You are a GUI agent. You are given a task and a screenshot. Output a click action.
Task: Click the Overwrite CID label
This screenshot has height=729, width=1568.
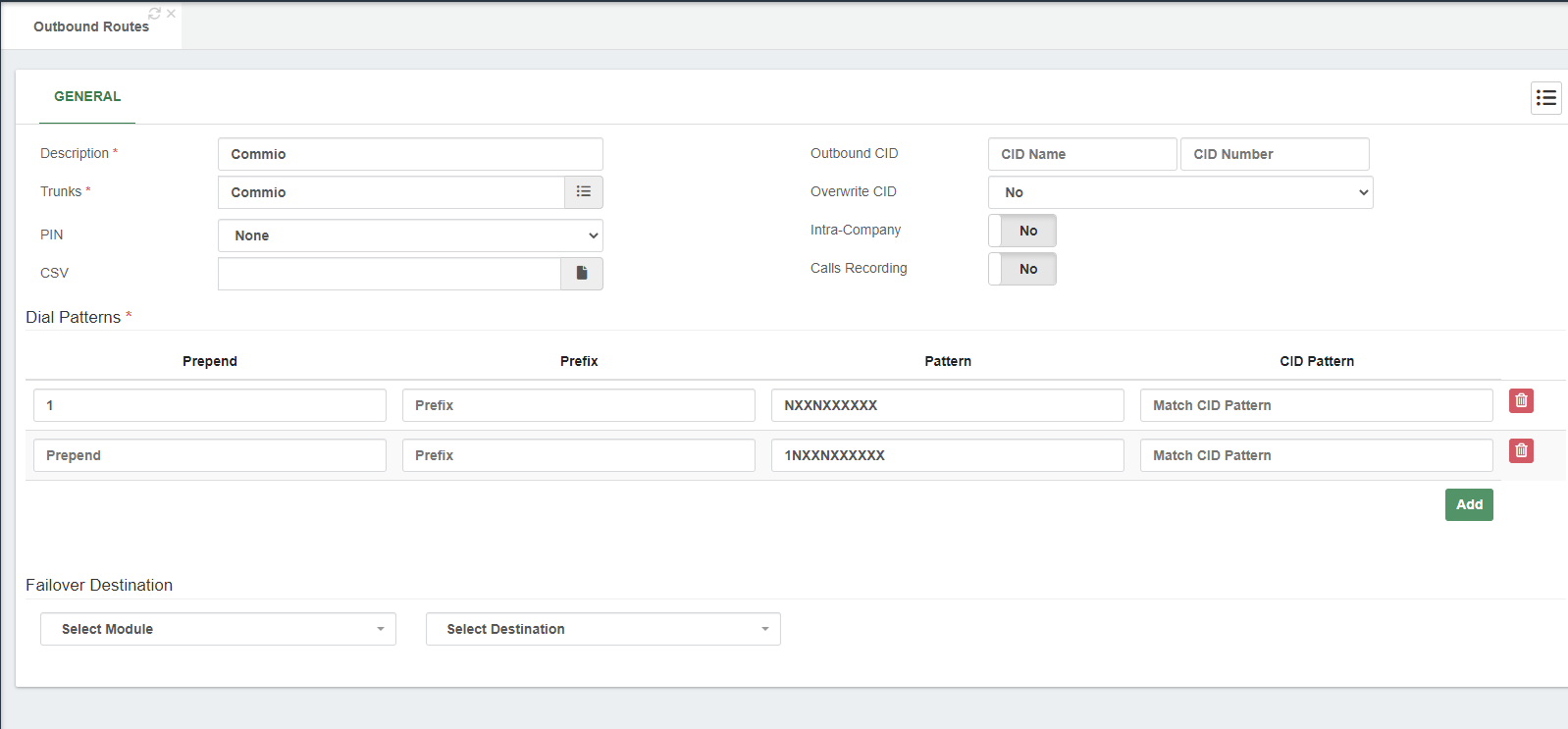854,191
